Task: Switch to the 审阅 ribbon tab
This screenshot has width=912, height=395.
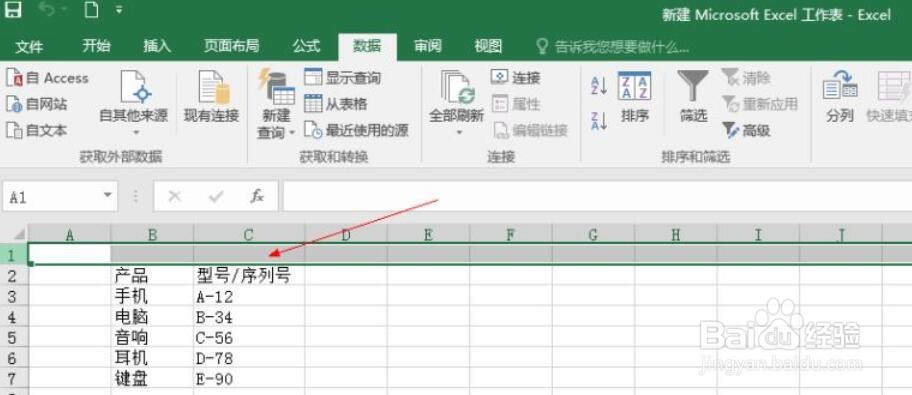Action: click(428, 47)
